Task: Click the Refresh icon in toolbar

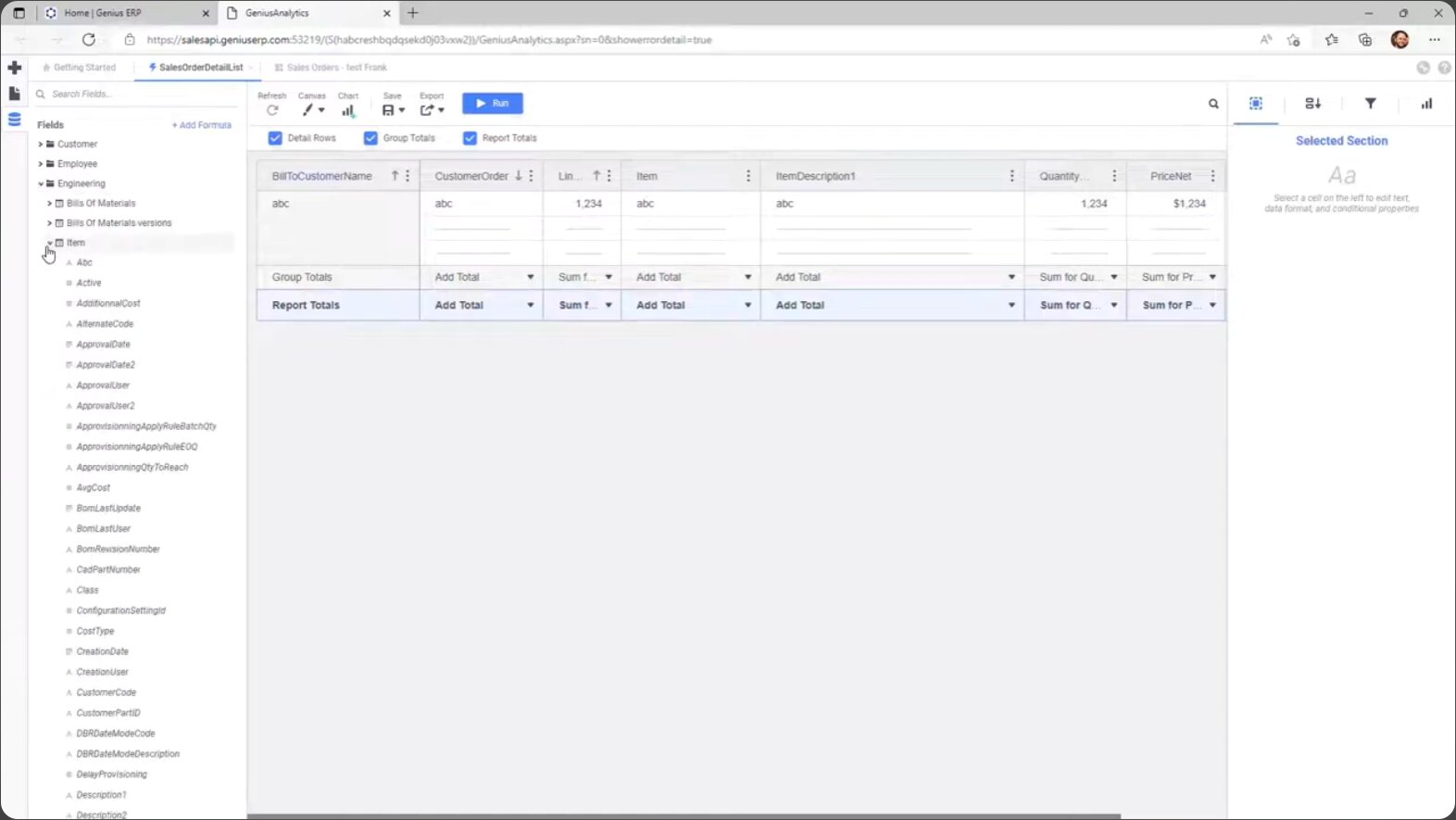Action: (272, 110)
